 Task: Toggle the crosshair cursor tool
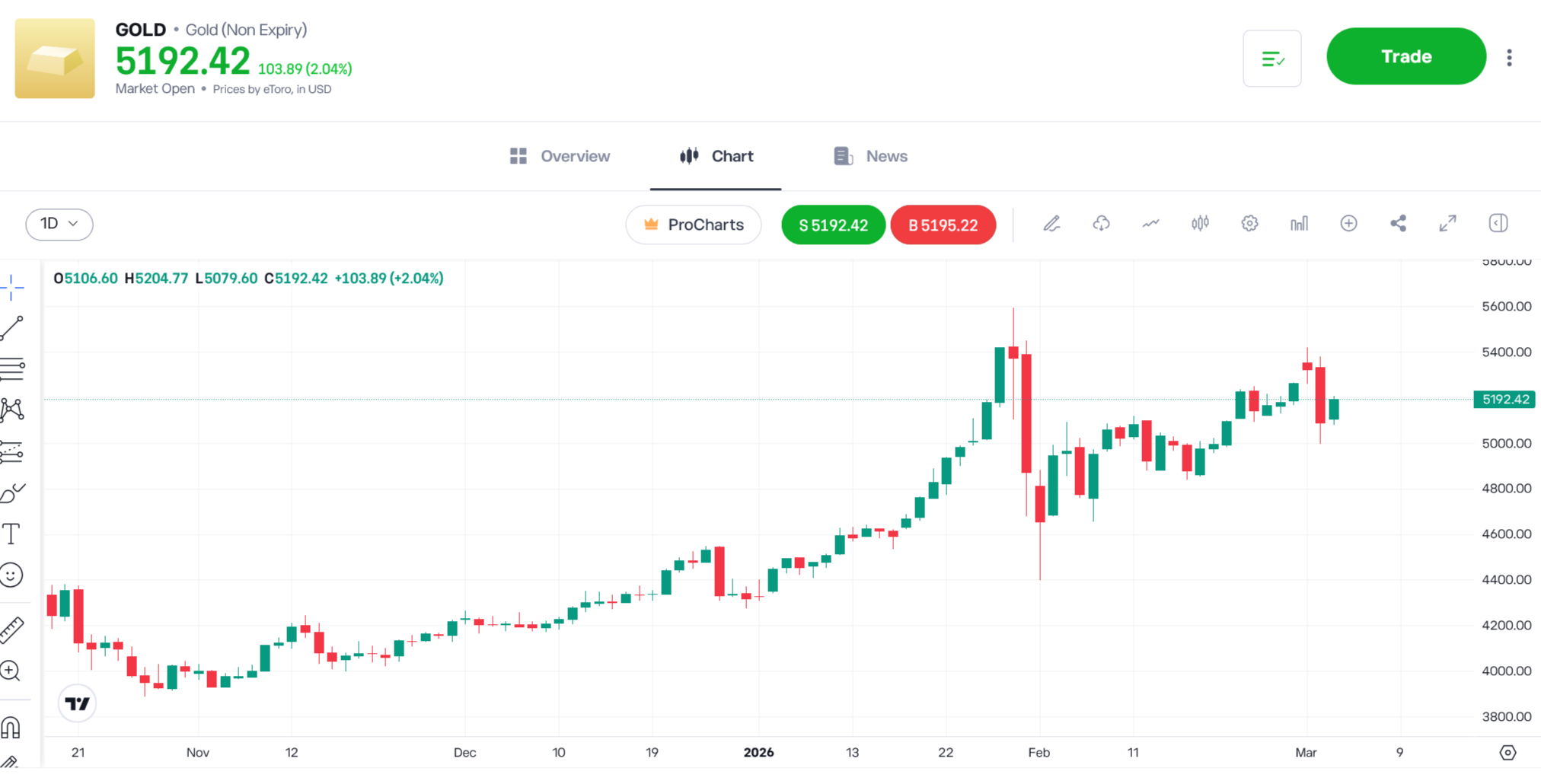12,288
